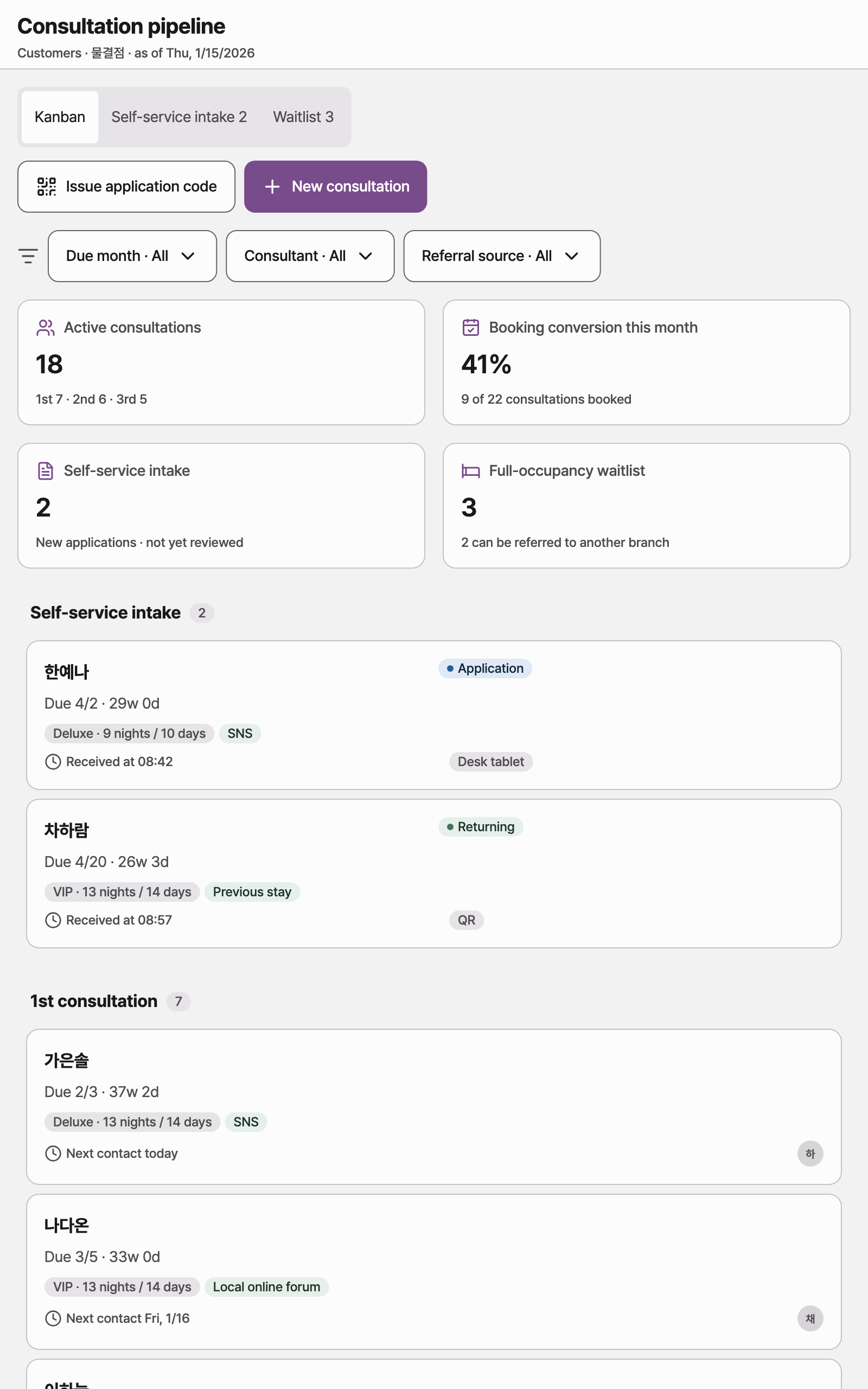Open the 가은솔 consultation card
This screenshot has width=868, height=1389.
click(x=434, y=1107)
